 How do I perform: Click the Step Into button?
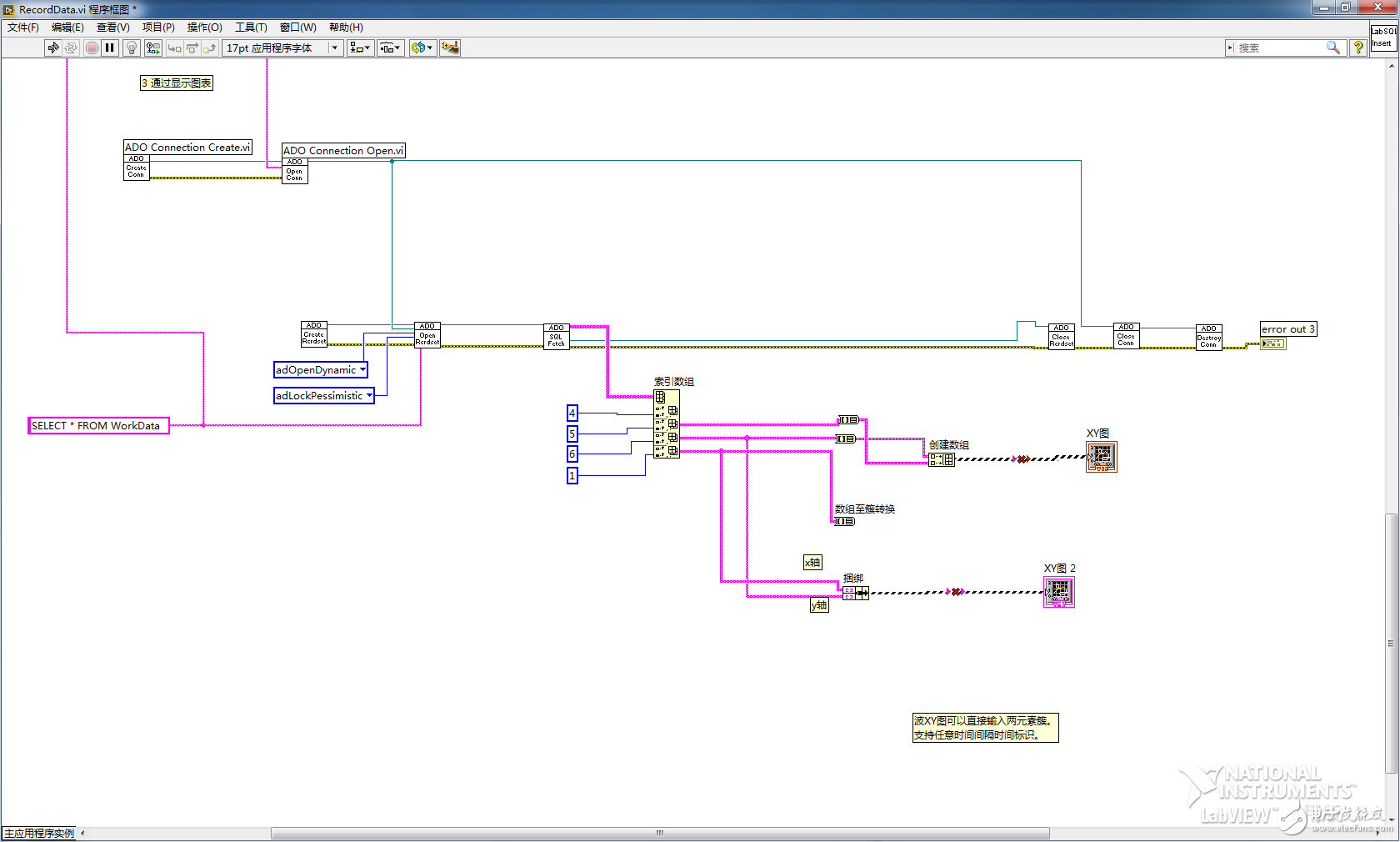[174, 48]
